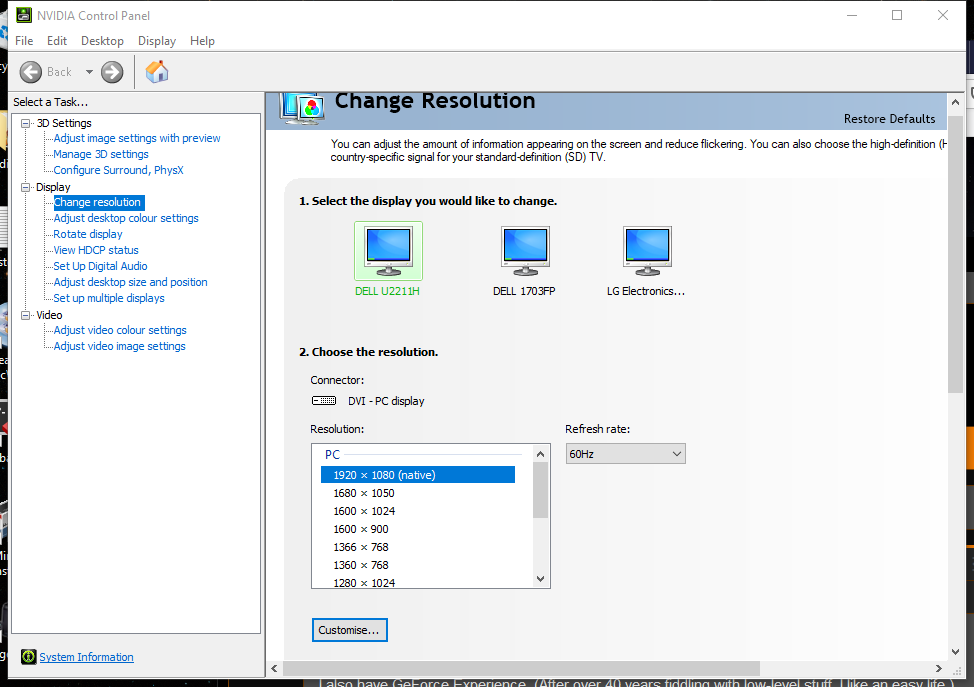Image resolution: width=974 pixels, height=687 pixels.
Task: Open Set up multiple displays
Action: [x=109, y=298]
